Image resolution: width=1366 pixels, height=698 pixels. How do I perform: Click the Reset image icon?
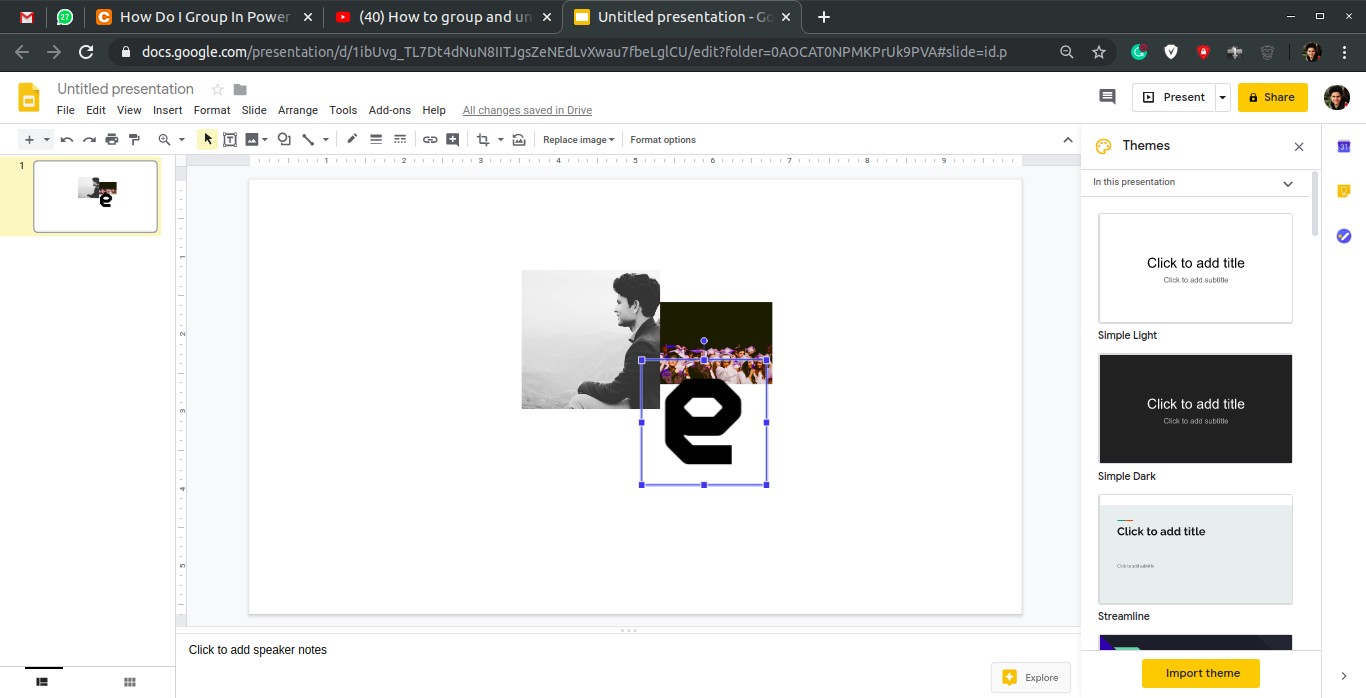tap(518, 140)
